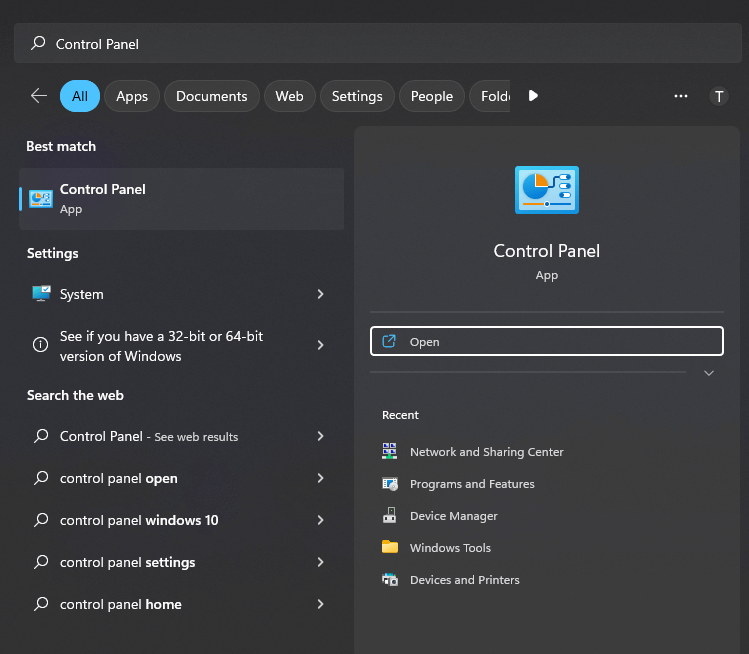749x654 pixels.
Task: Click magnifier icon beside 'control panel open'
Action: pyautogui.click(x=41, y=478)
